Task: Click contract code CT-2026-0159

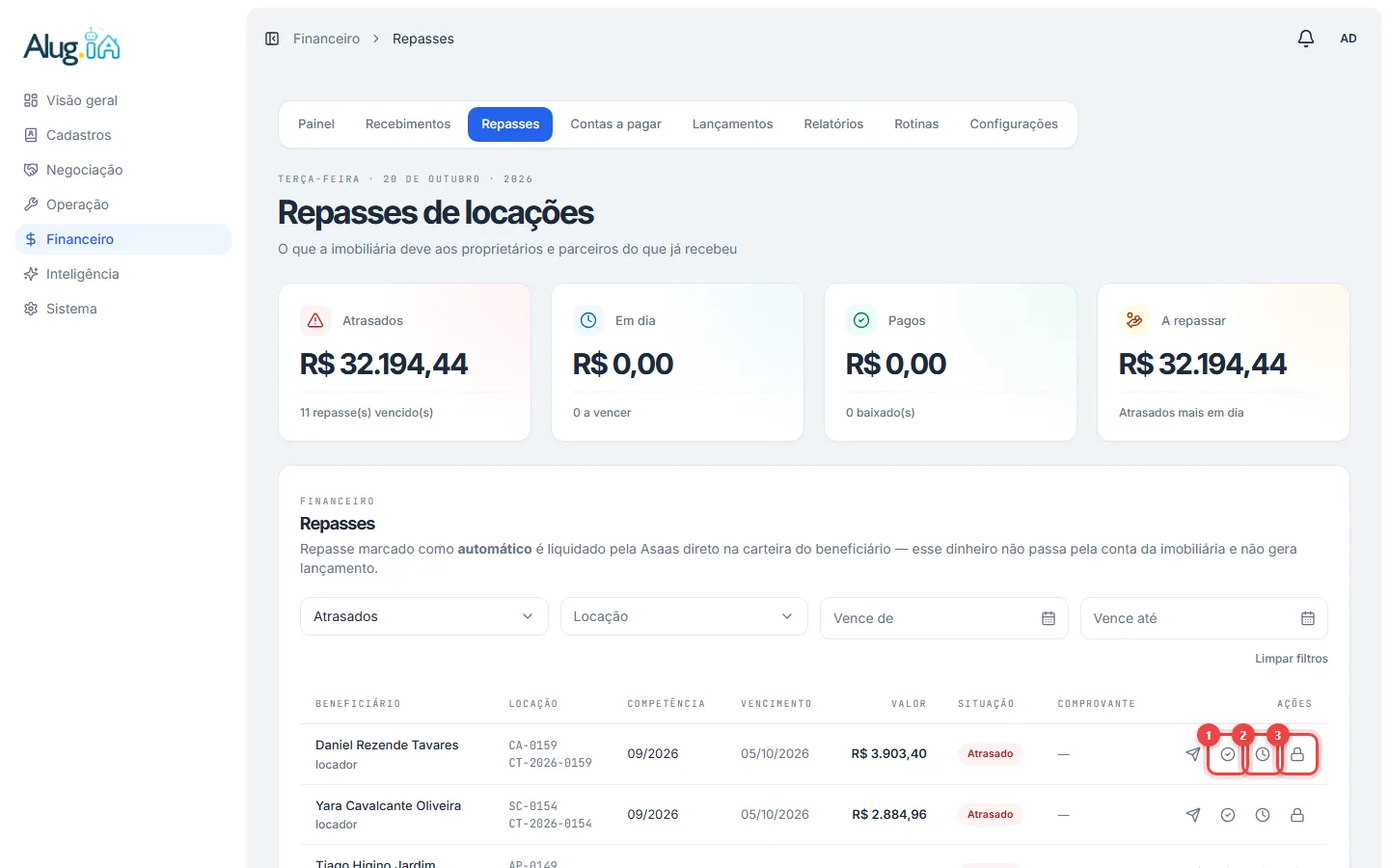Action: [551, 763]
